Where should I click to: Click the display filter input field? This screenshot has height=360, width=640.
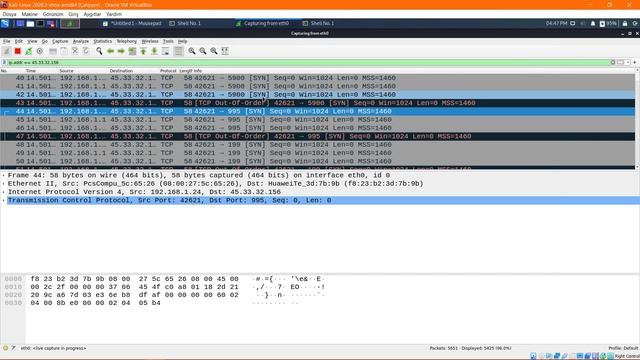pyautogui.click(x=308, y=62)
